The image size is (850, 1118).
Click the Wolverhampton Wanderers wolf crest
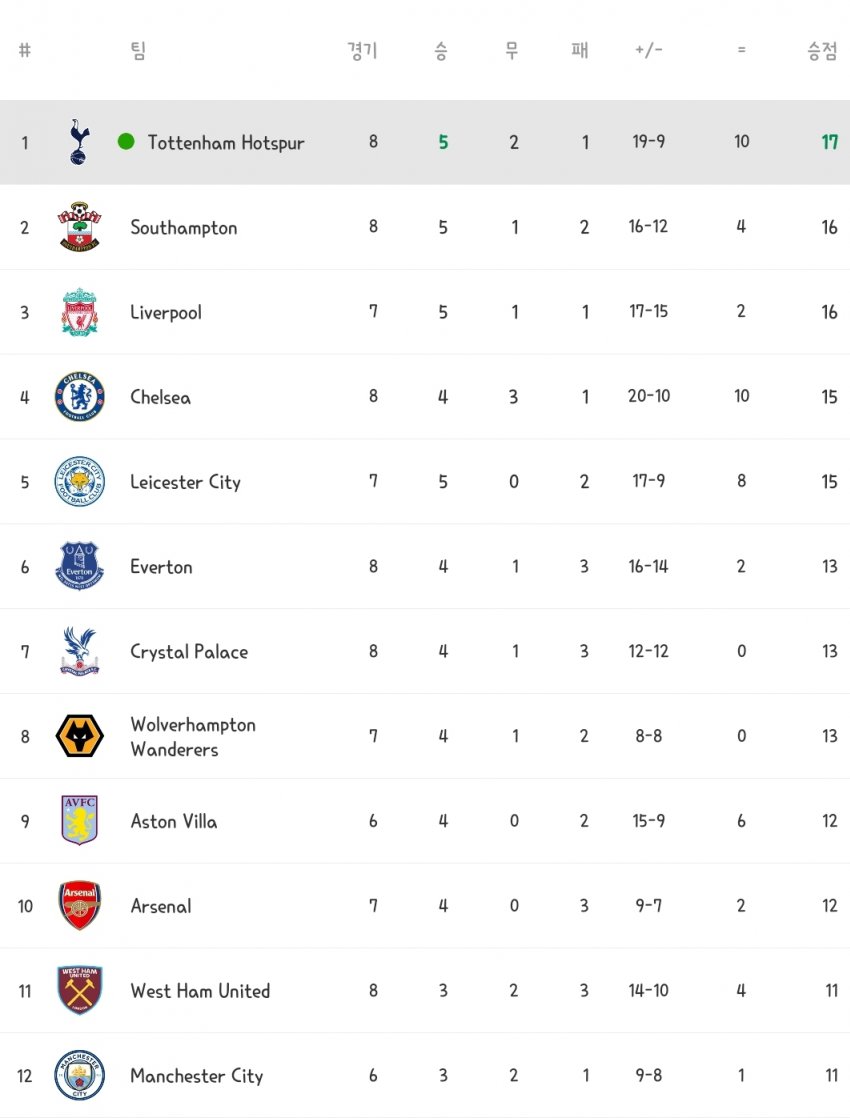(79, 736)
